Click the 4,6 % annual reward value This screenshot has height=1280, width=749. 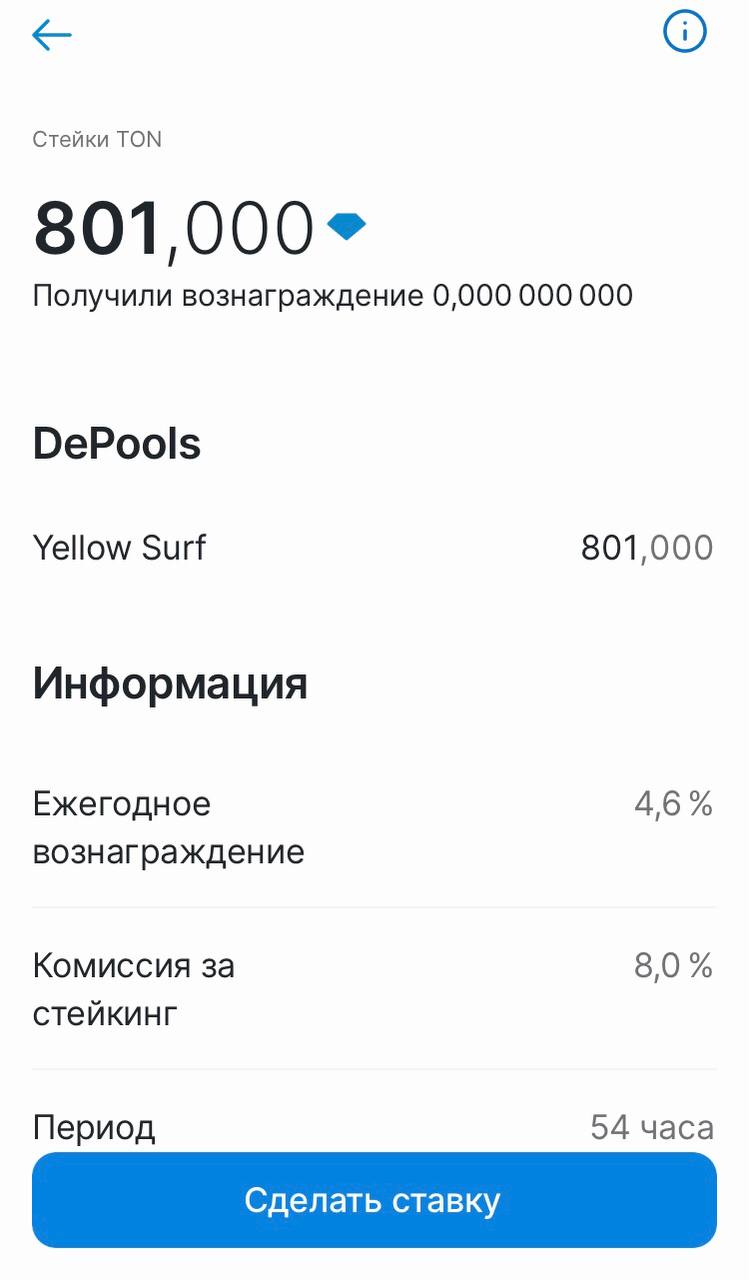point(673,804)
